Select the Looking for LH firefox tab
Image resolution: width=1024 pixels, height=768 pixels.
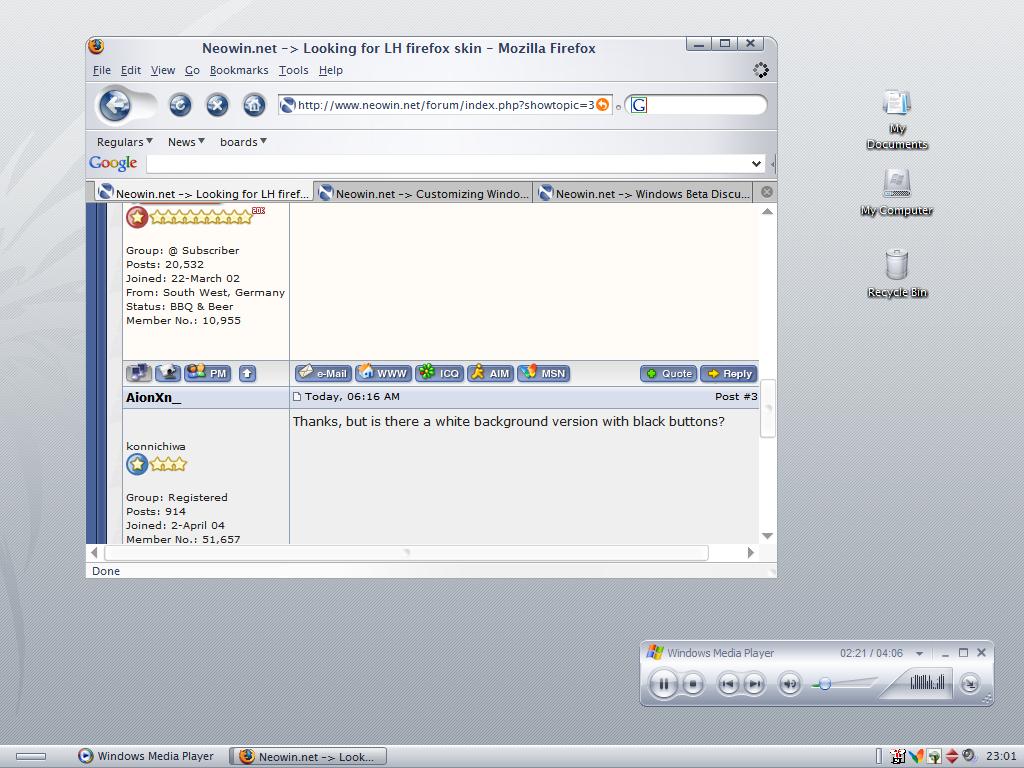(202, 193)
